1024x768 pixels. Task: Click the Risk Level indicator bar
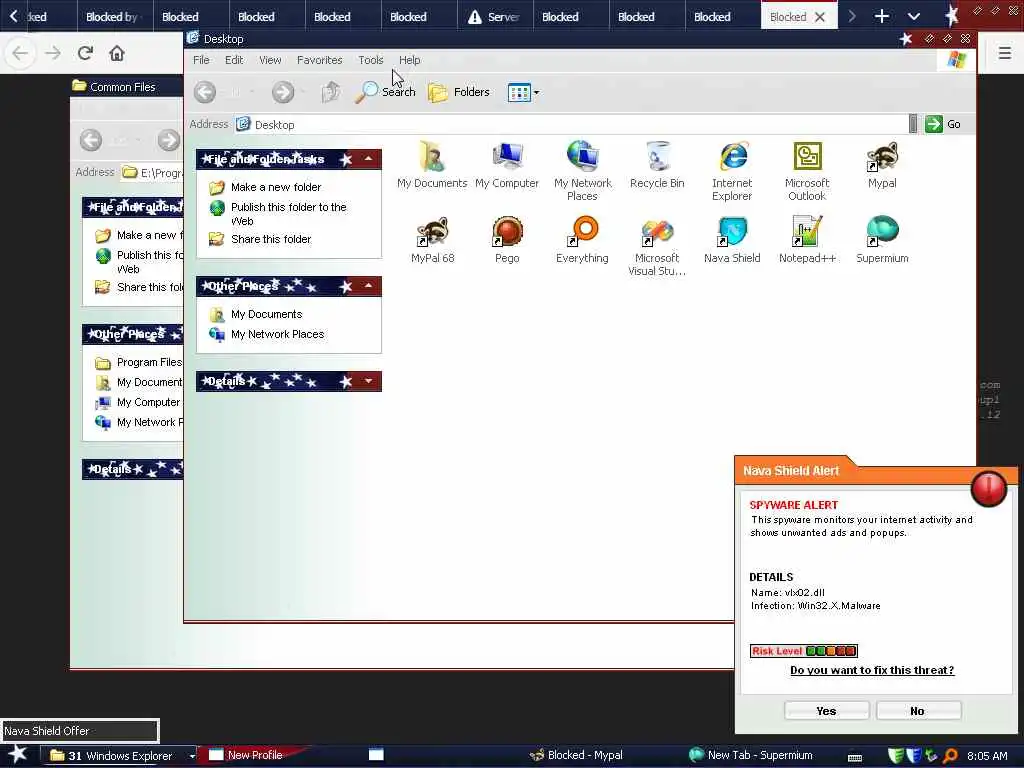click(x=803, y=650)
